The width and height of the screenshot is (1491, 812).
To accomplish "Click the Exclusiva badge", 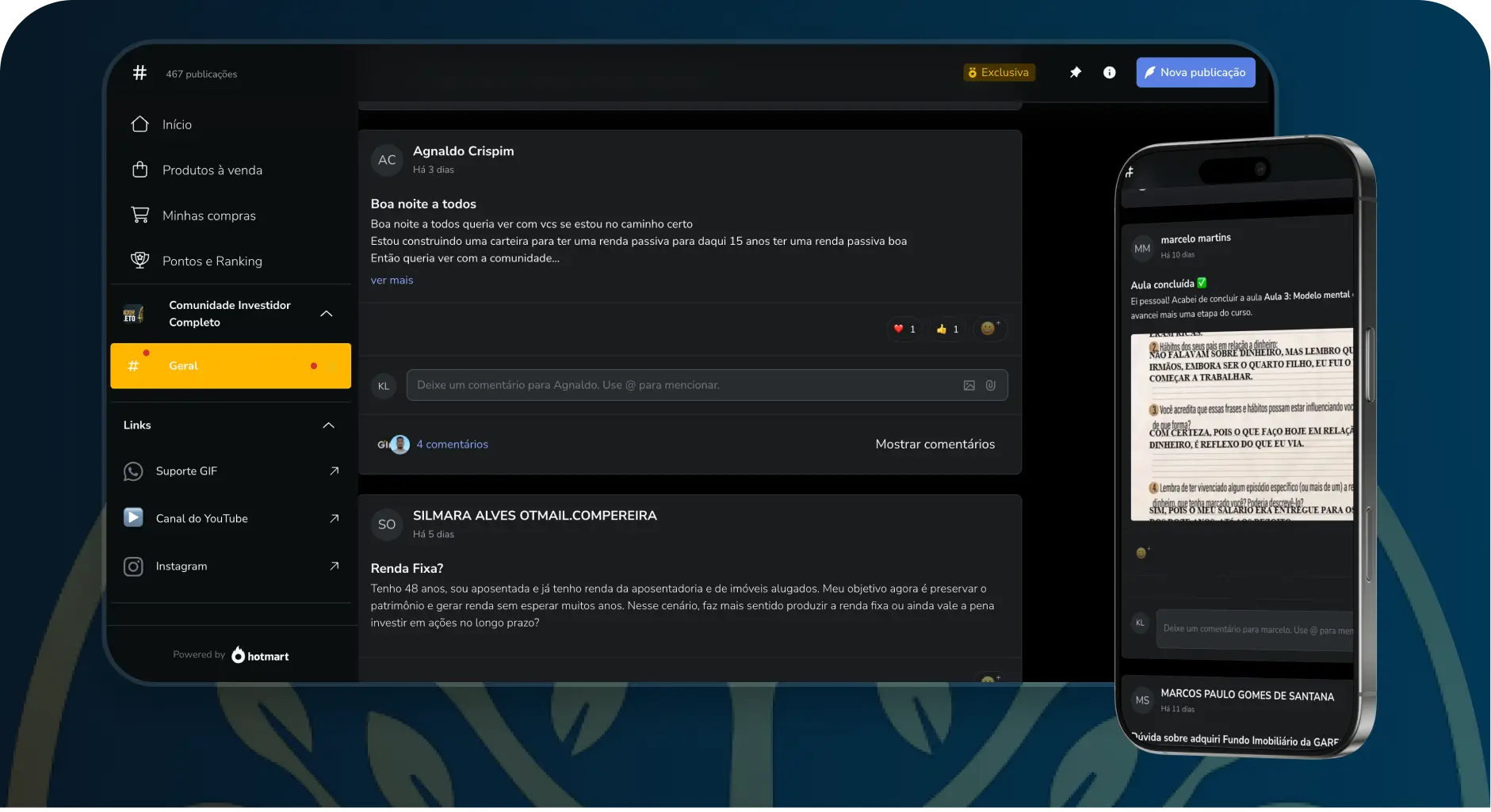I will pyautogui.click(x=999, y=72).
